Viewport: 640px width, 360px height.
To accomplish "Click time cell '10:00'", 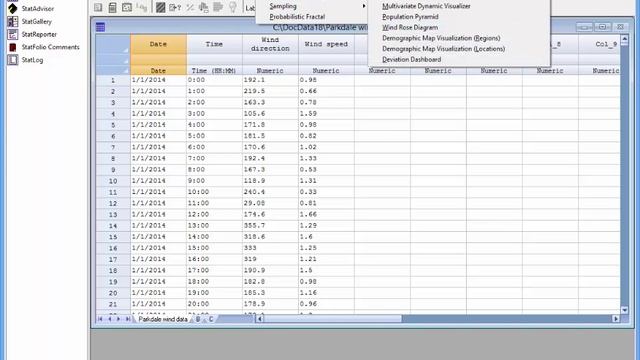I will click(x=214, y=192).
